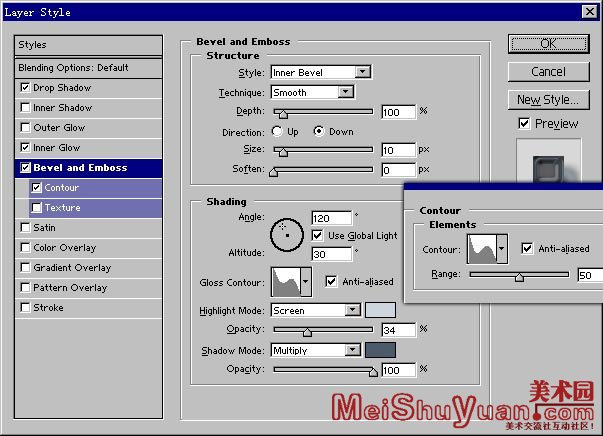This screenshot has width=603, height=436.
Task: Select the Inner Glow list label
Action: (57, 148)
